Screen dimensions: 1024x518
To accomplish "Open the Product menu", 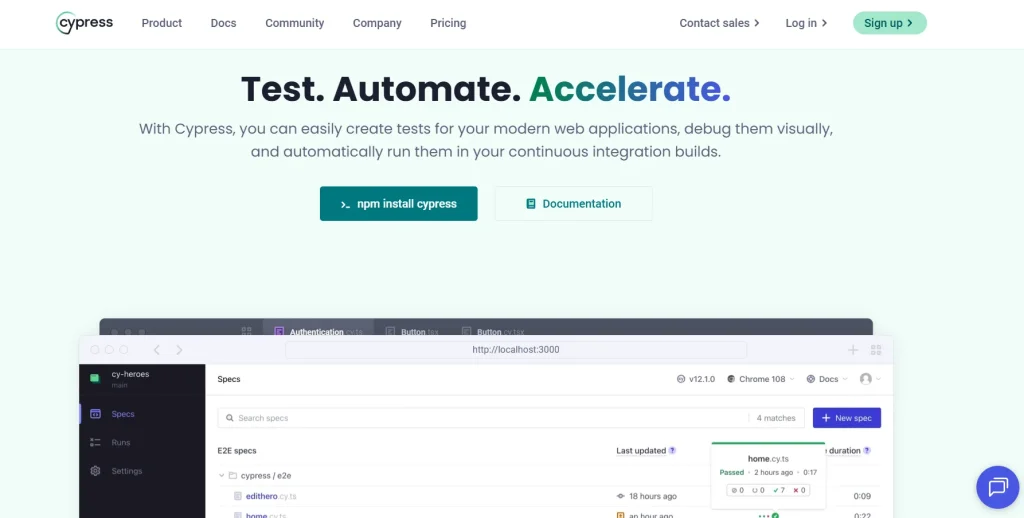I will click(x=162, y=23).
